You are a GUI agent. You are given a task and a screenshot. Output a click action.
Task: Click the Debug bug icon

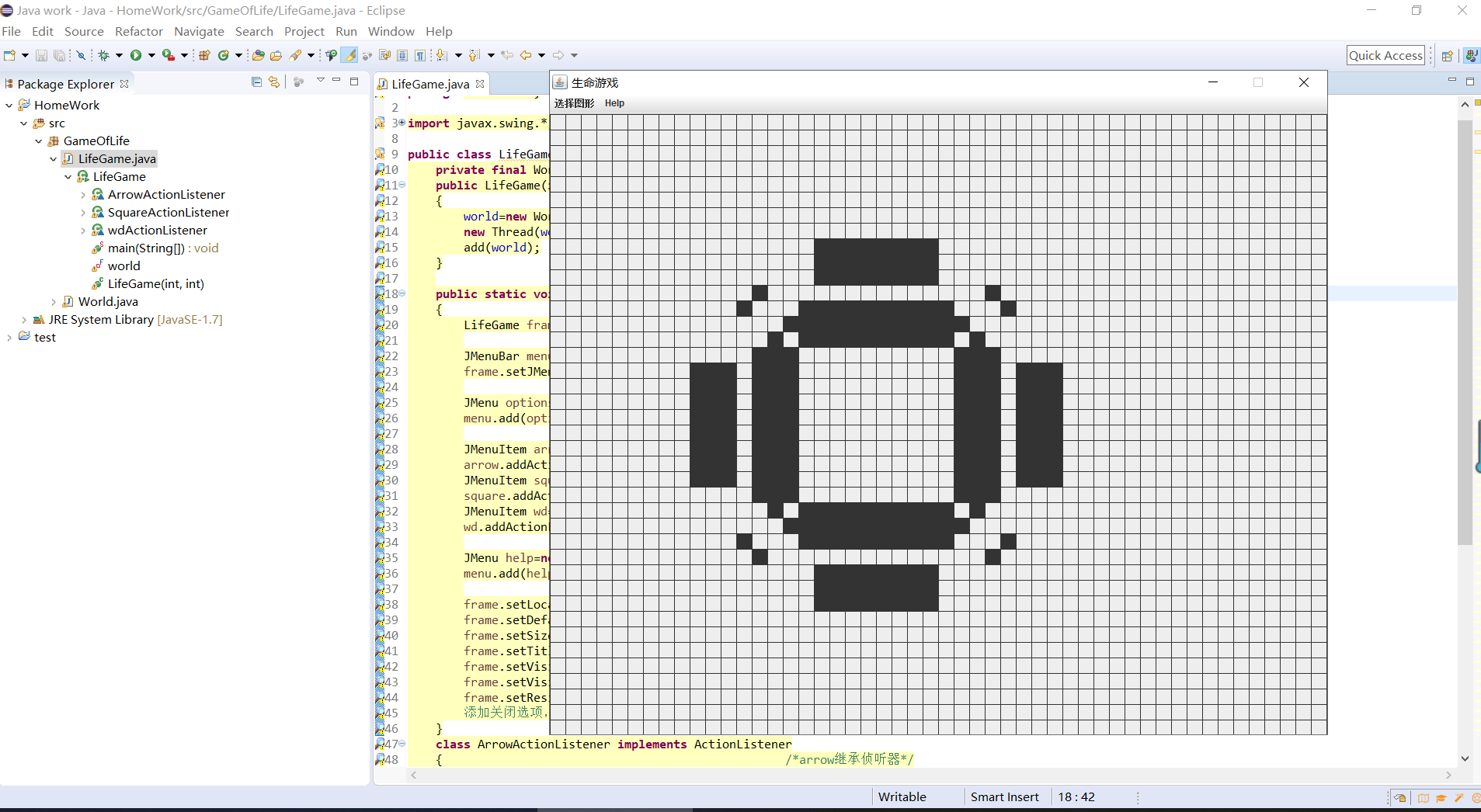click(x=103, y=55)
